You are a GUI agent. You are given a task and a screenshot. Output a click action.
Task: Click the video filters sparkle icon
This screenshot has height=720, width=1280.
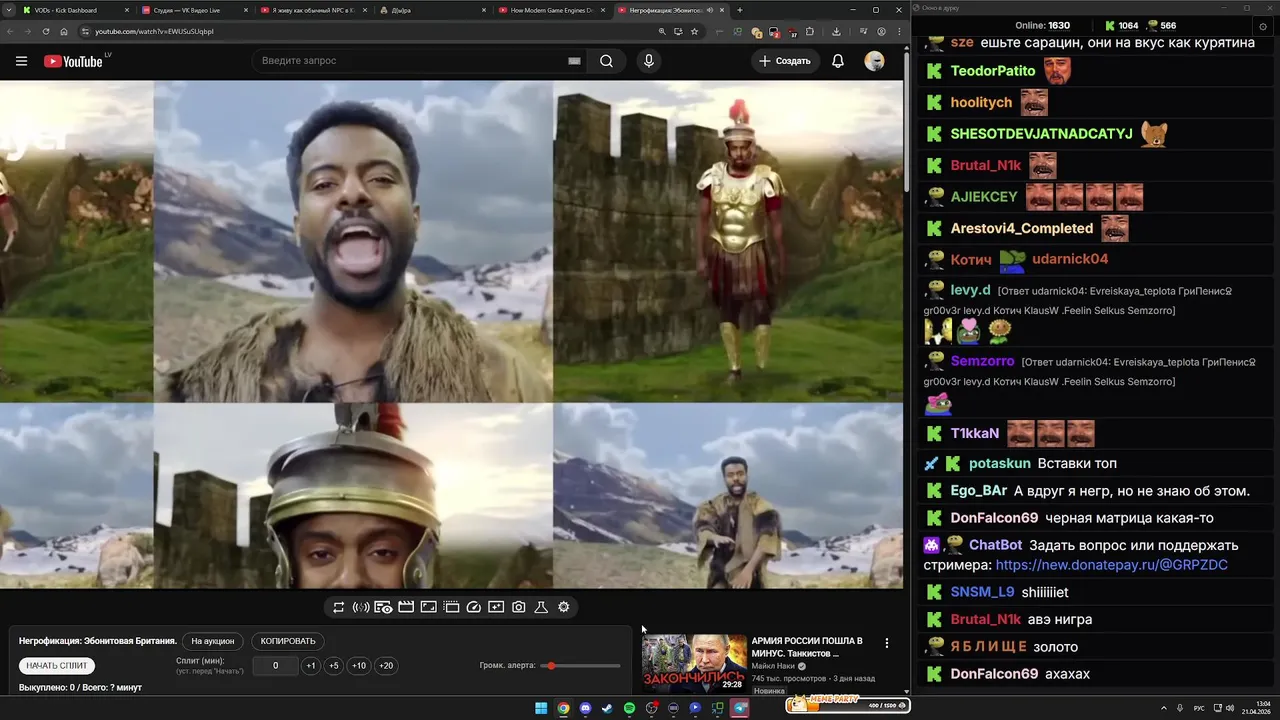496,607
